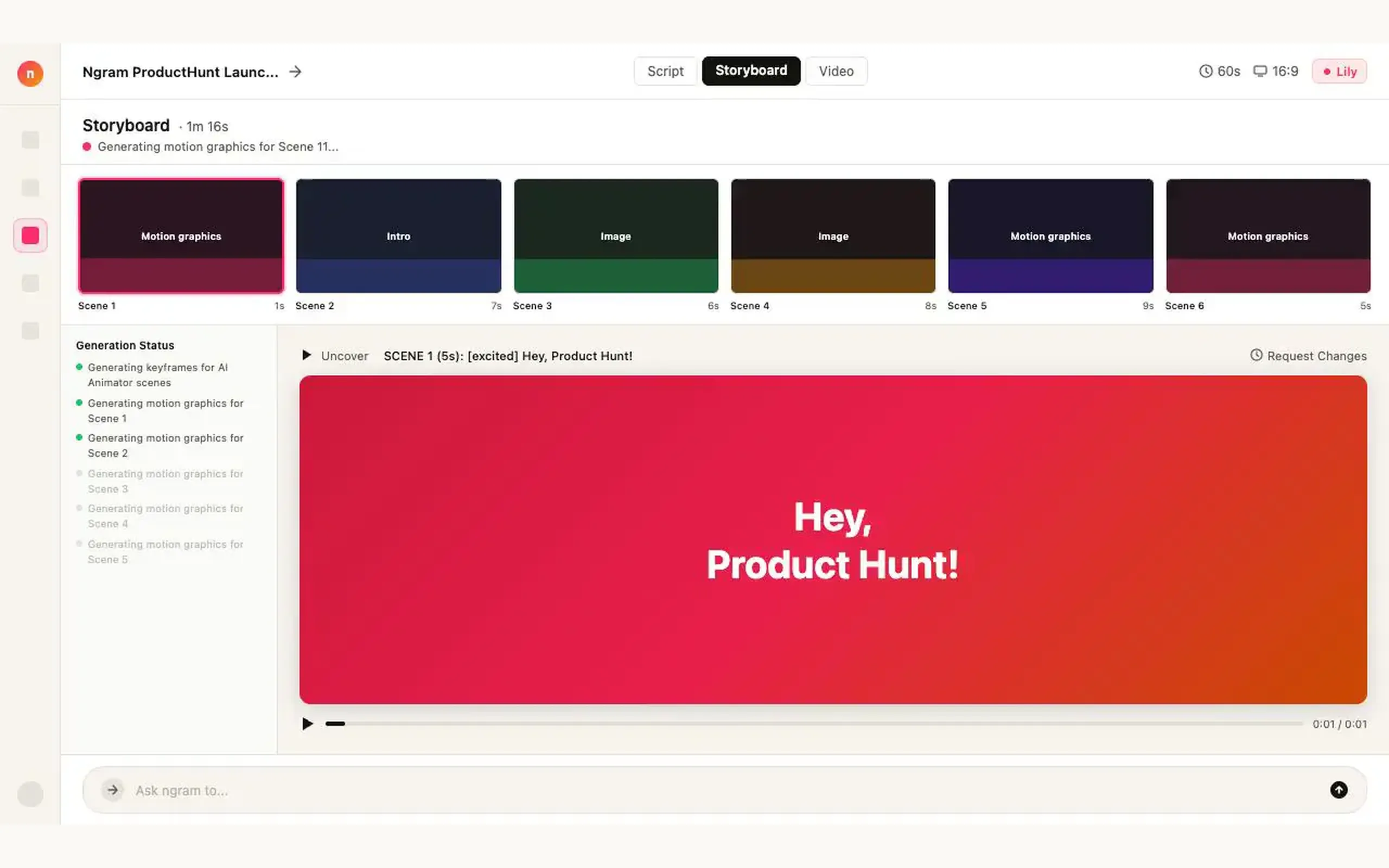Expand the Uncover disclosure triangle
Image resolution: width=1389 pixels, height=868 pixels.
(x=307, y=355)
